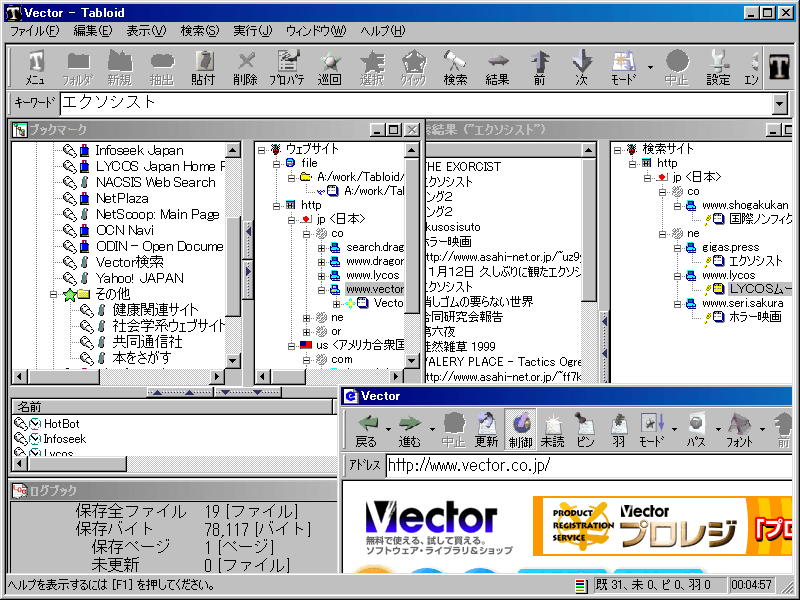Open the 実行(J) menu
Viewport: 800px width, 600px height.
tap(253, 31)
